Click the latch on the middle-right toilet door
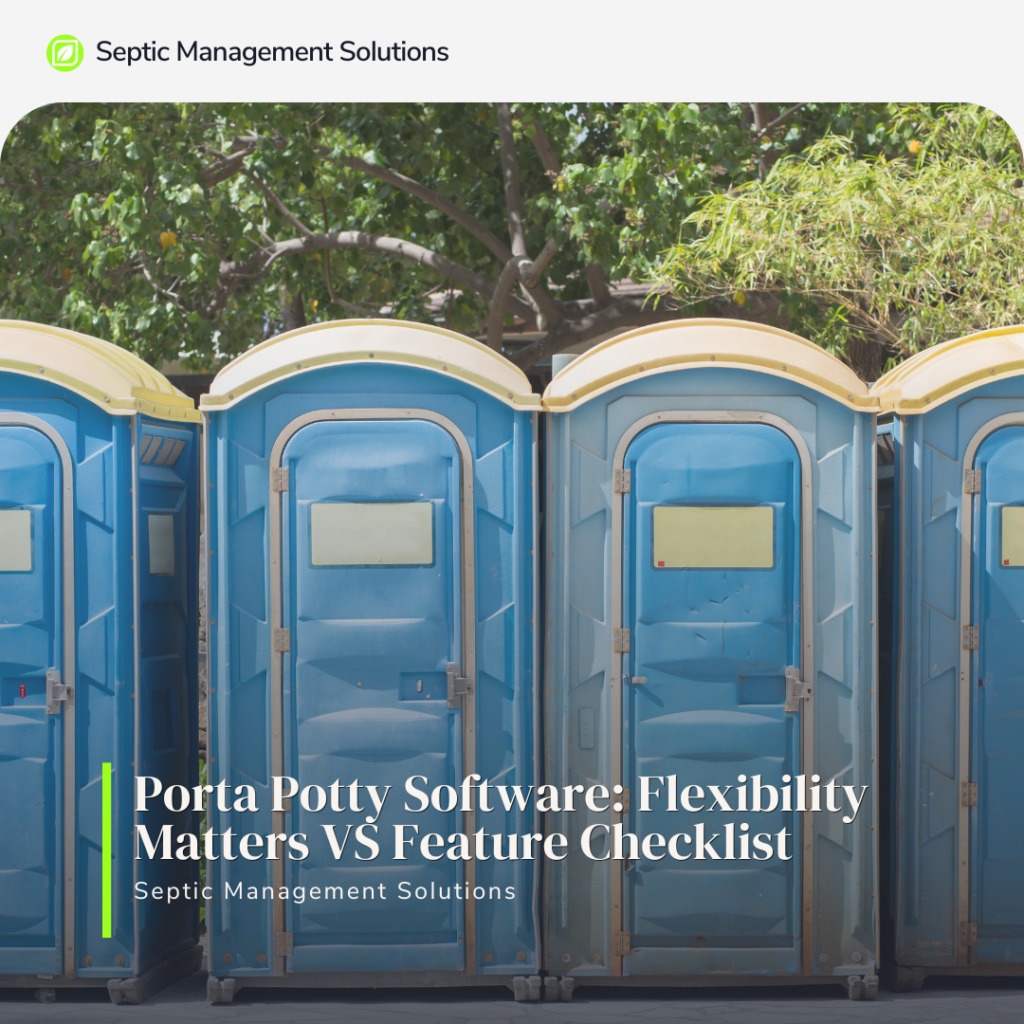1024x1024 pixels. click(797, 689)
